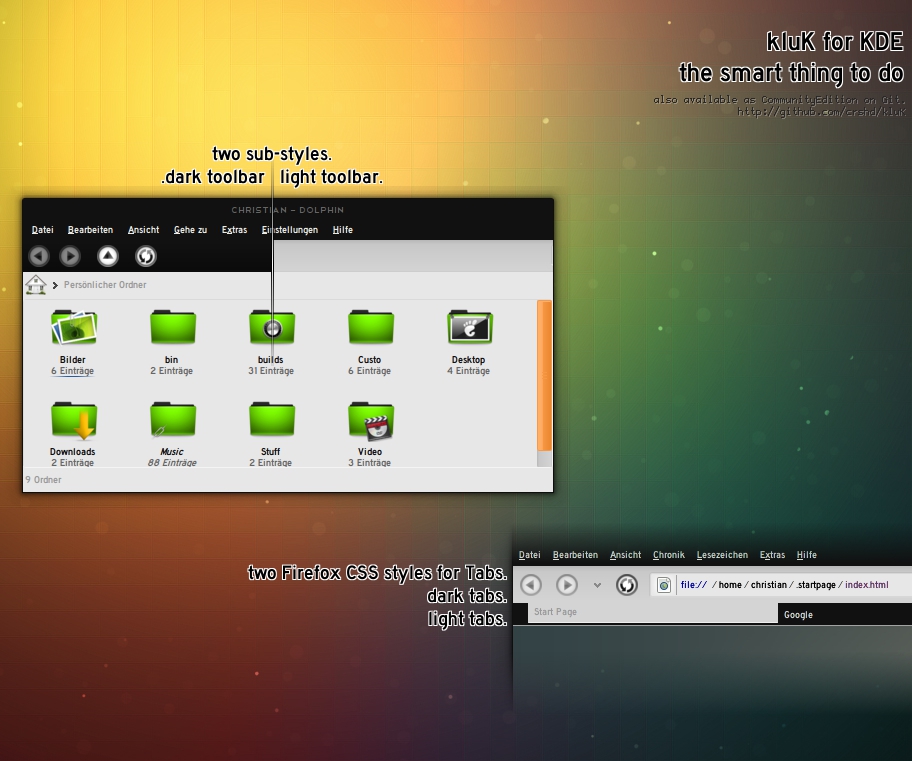This screenshot has width=912, height=761.
Task: Open Extras menu in Firefox
Action: 772,555
